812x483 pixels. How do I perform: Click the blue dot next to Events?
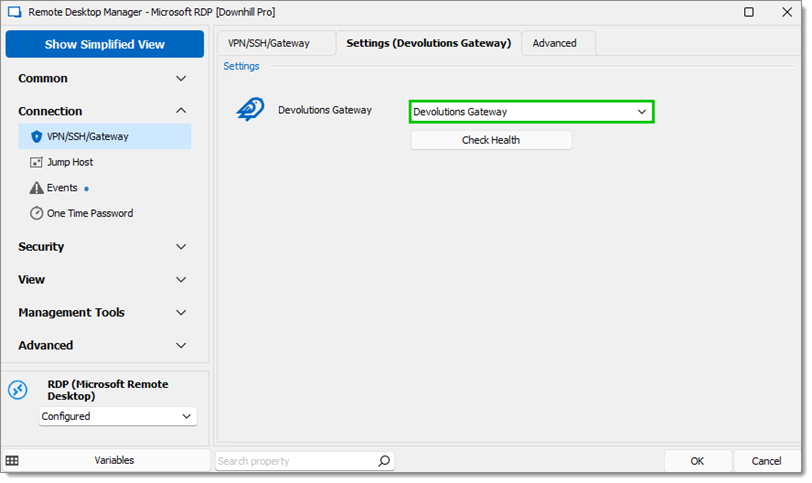tap(86, 189)
